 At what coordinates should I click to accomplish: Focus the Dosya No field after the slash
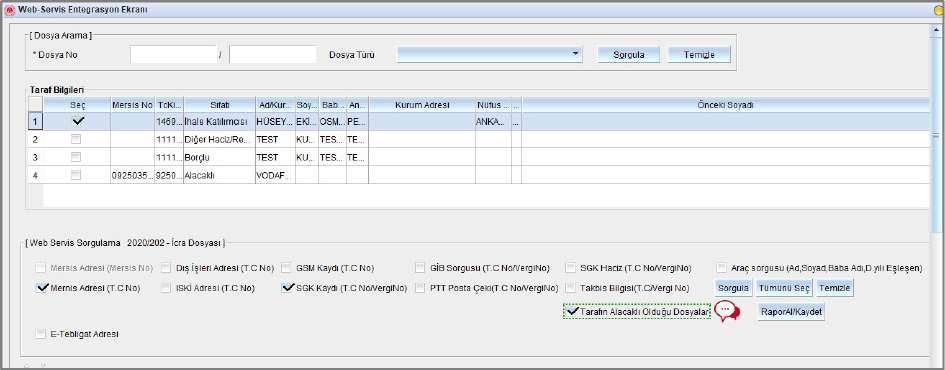272,54
